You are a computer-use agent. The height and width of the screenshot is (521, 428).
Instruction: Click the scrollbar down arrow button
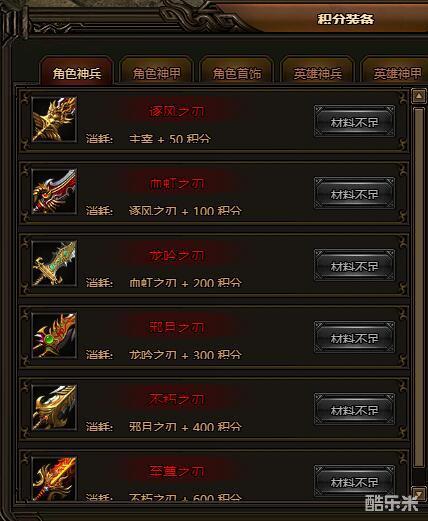419,493
